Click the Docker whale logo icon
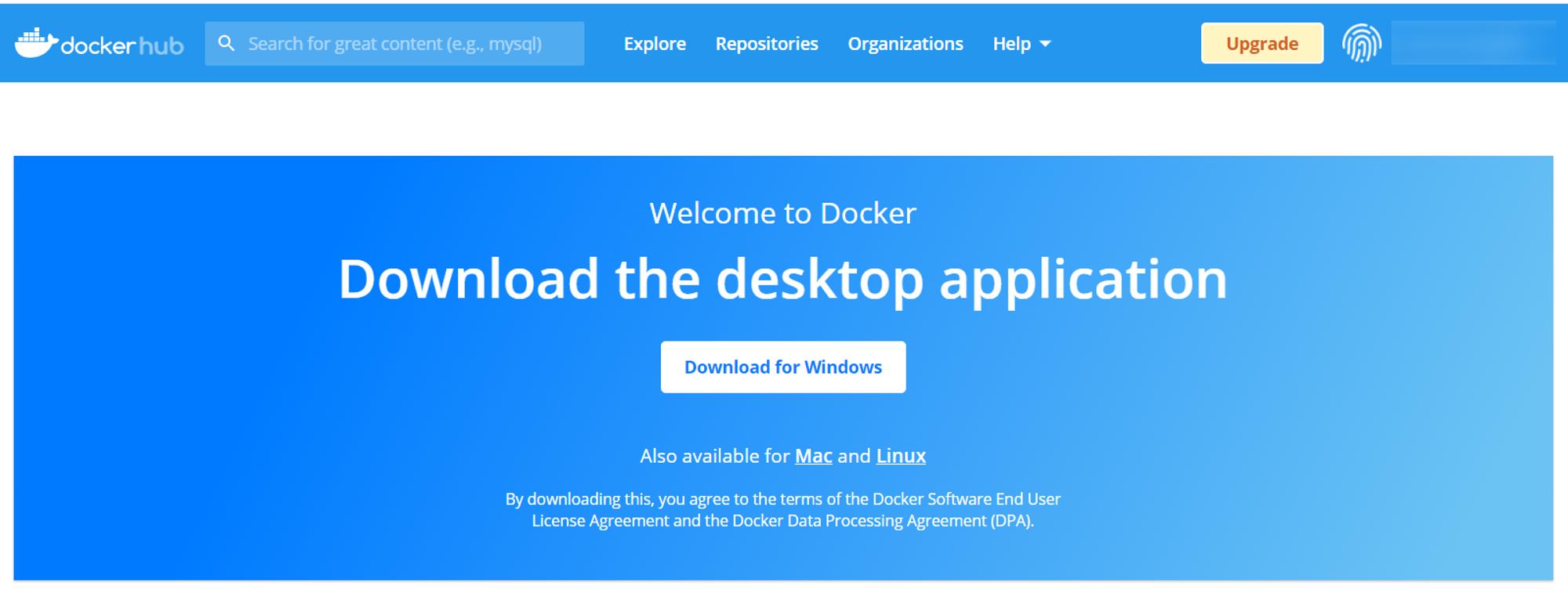Image resolution: width=1568 pixels, height=593 pixels. tap(36, 43)
